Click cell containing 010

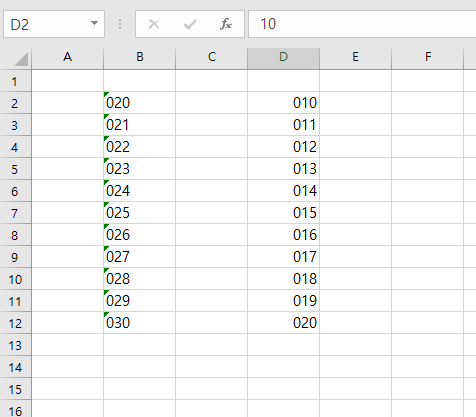tap(284, 103)
